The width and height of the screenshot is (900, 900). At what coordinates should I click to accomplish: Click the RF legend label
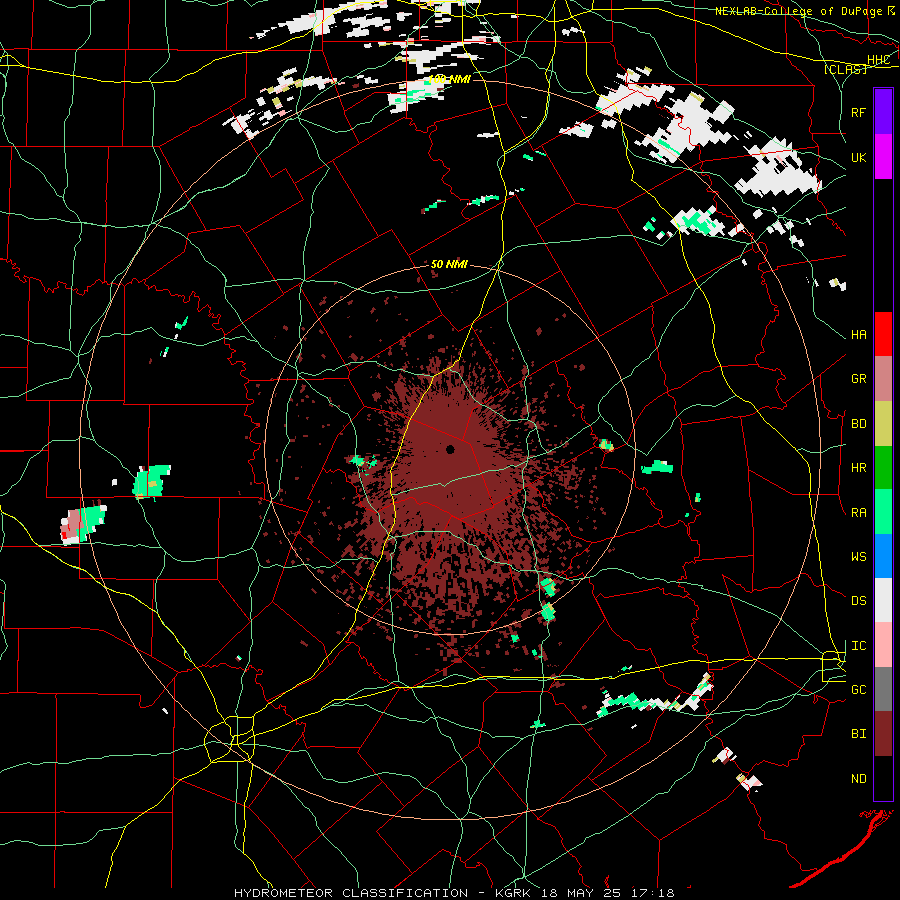coord(859,112)
